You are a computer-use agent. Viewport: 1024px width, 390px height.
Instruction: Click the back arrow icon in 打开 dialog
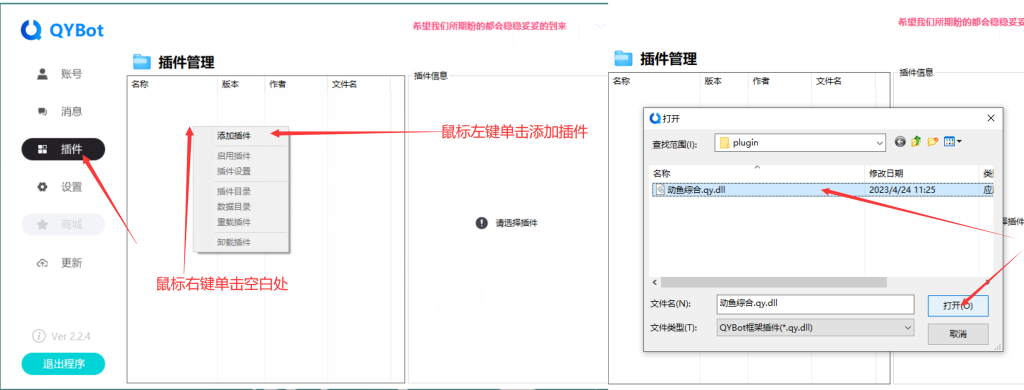[x=901, y=141]
